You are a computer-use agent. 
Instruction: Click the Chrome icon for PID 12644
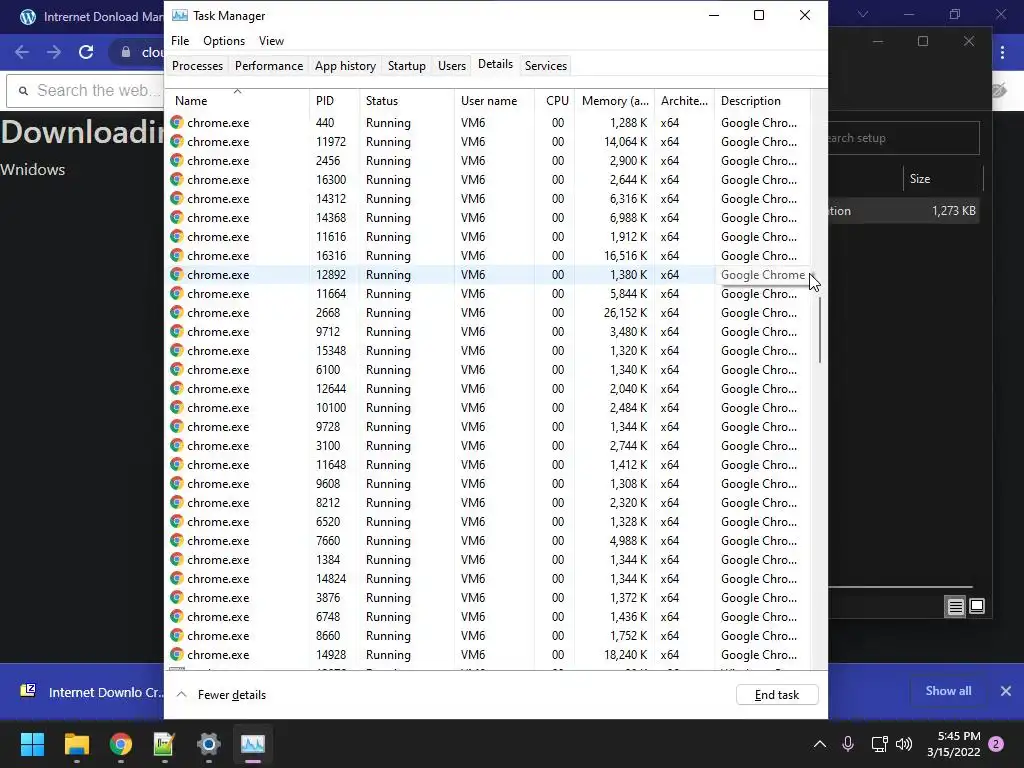click(x=176, y=389)
